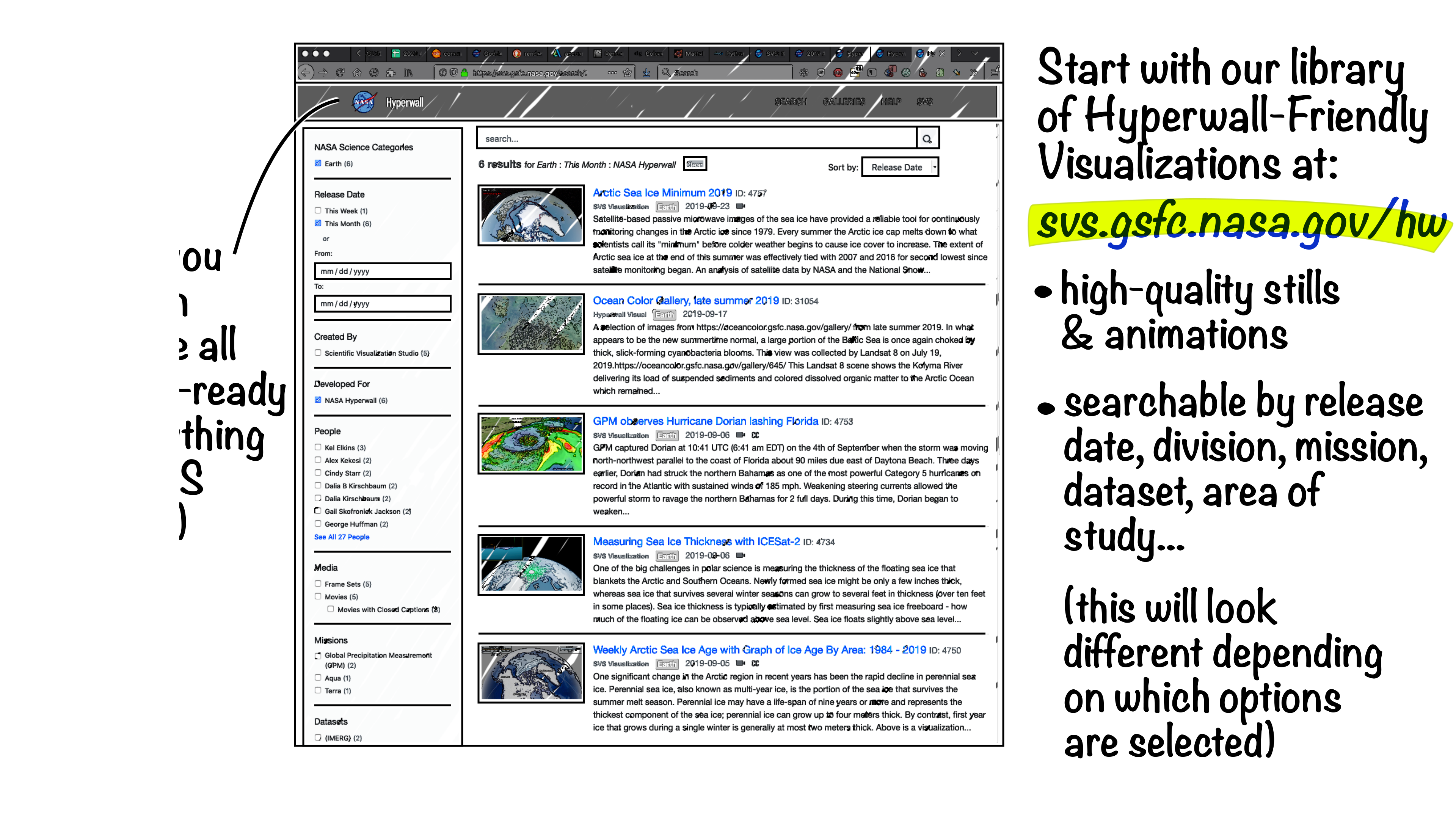Image resolution: width=1456 pixels, height=819 pixels.
Task: Click the tracking protection shield icon
Action: (453, 72)
